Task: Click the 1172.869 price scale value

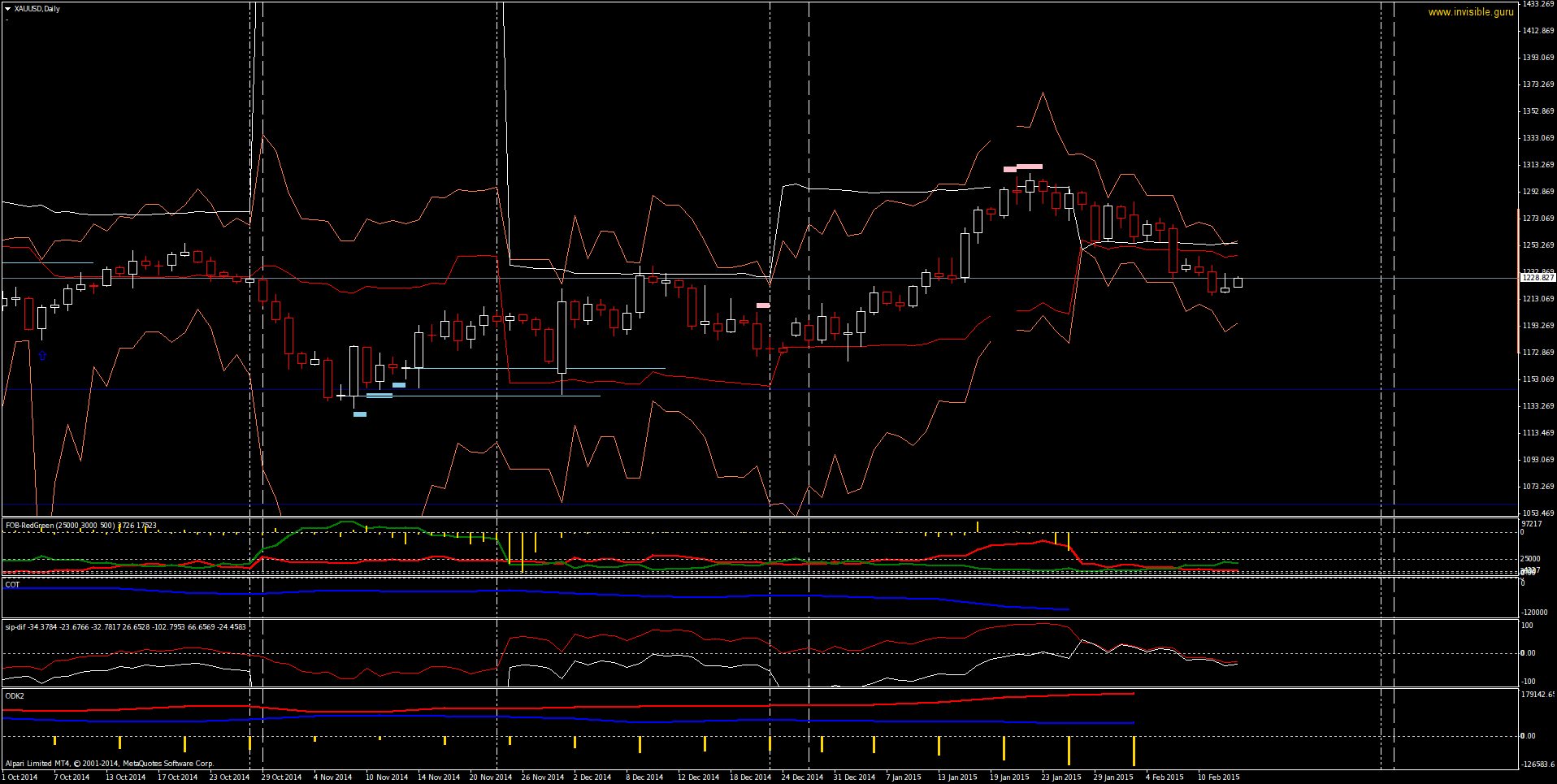Action: click(x=1537, y=353)
